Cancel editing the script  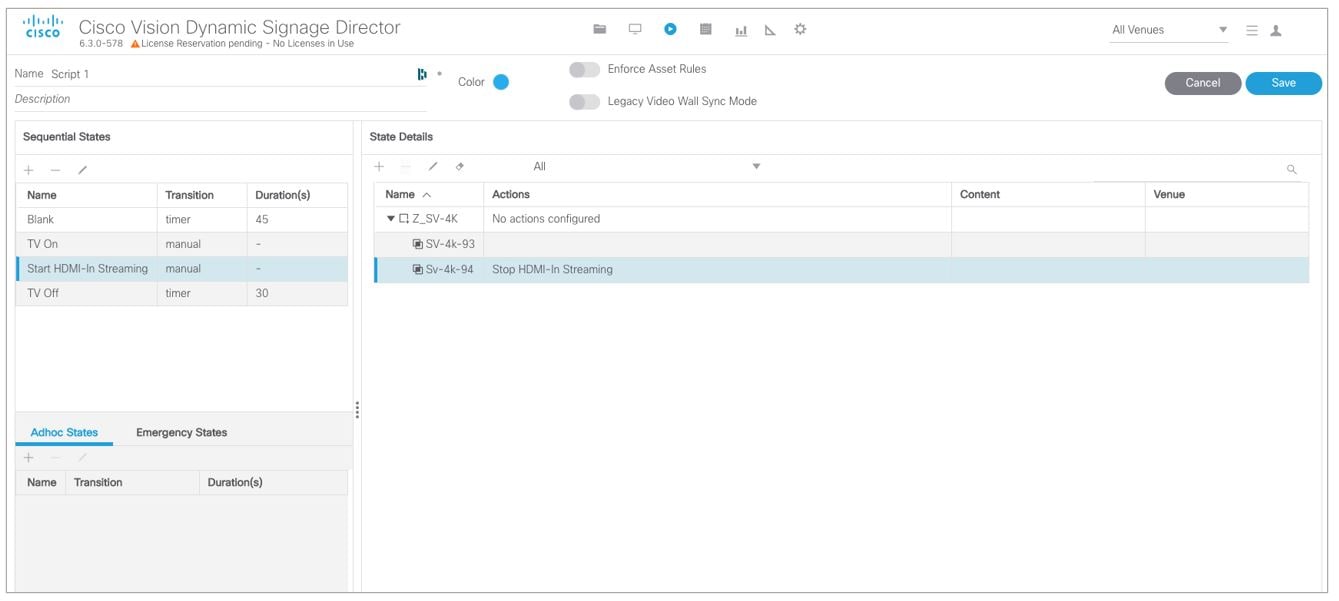click(1203, 83)
